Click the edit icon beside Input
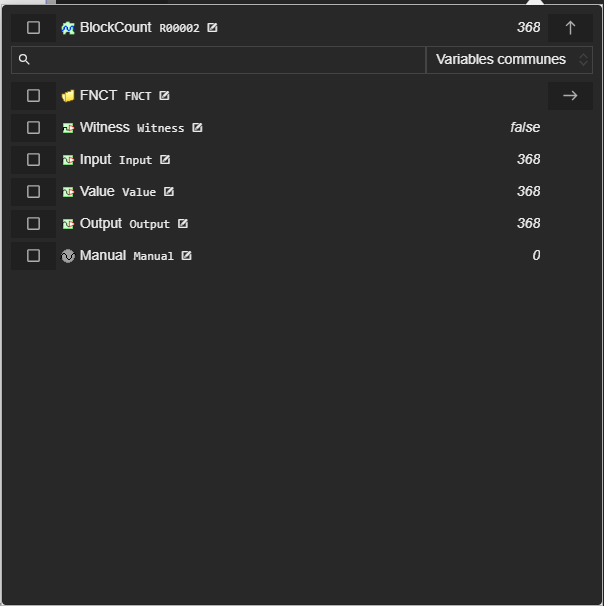The width and height of the screenshot is (604, 606). coord(165,160)
